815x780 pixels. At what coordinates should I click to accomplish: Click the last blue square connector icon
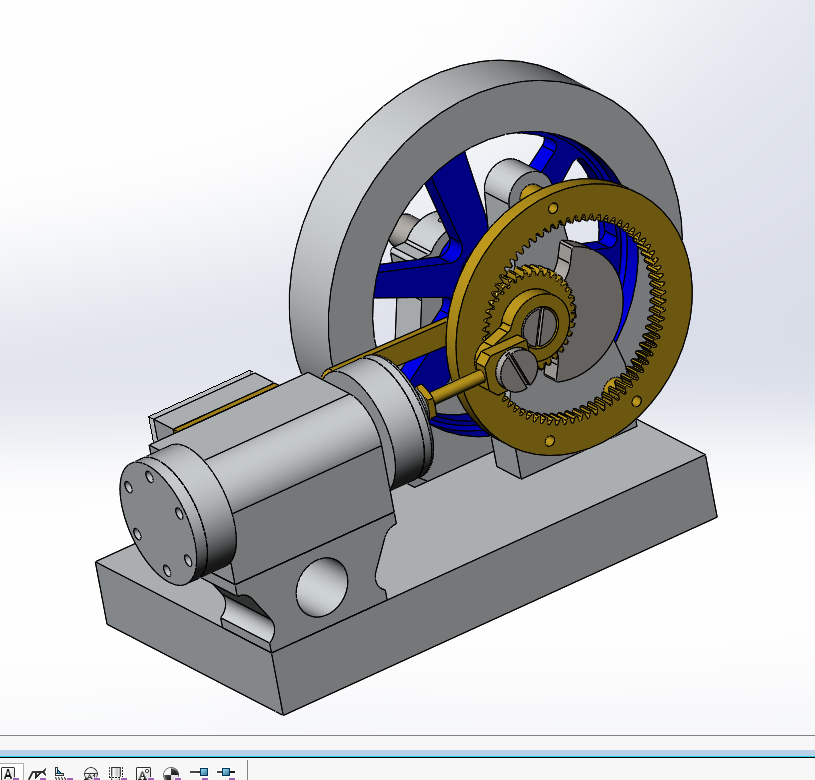226,773
